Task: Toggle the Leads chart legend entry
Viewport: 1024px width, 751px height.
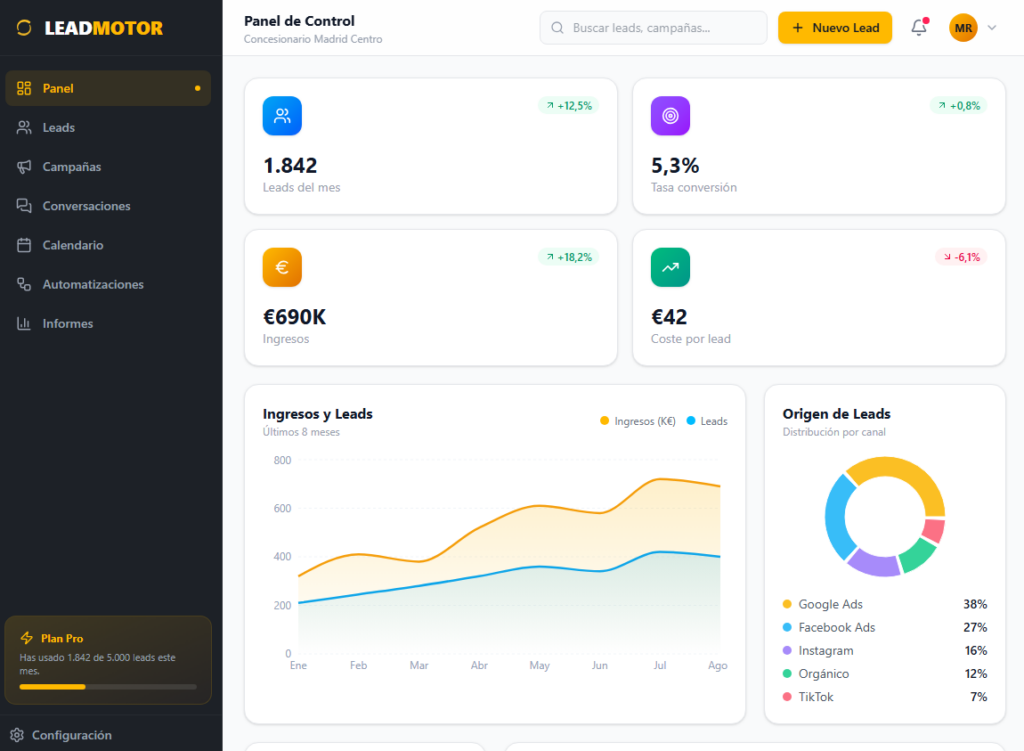Action: 707,421
